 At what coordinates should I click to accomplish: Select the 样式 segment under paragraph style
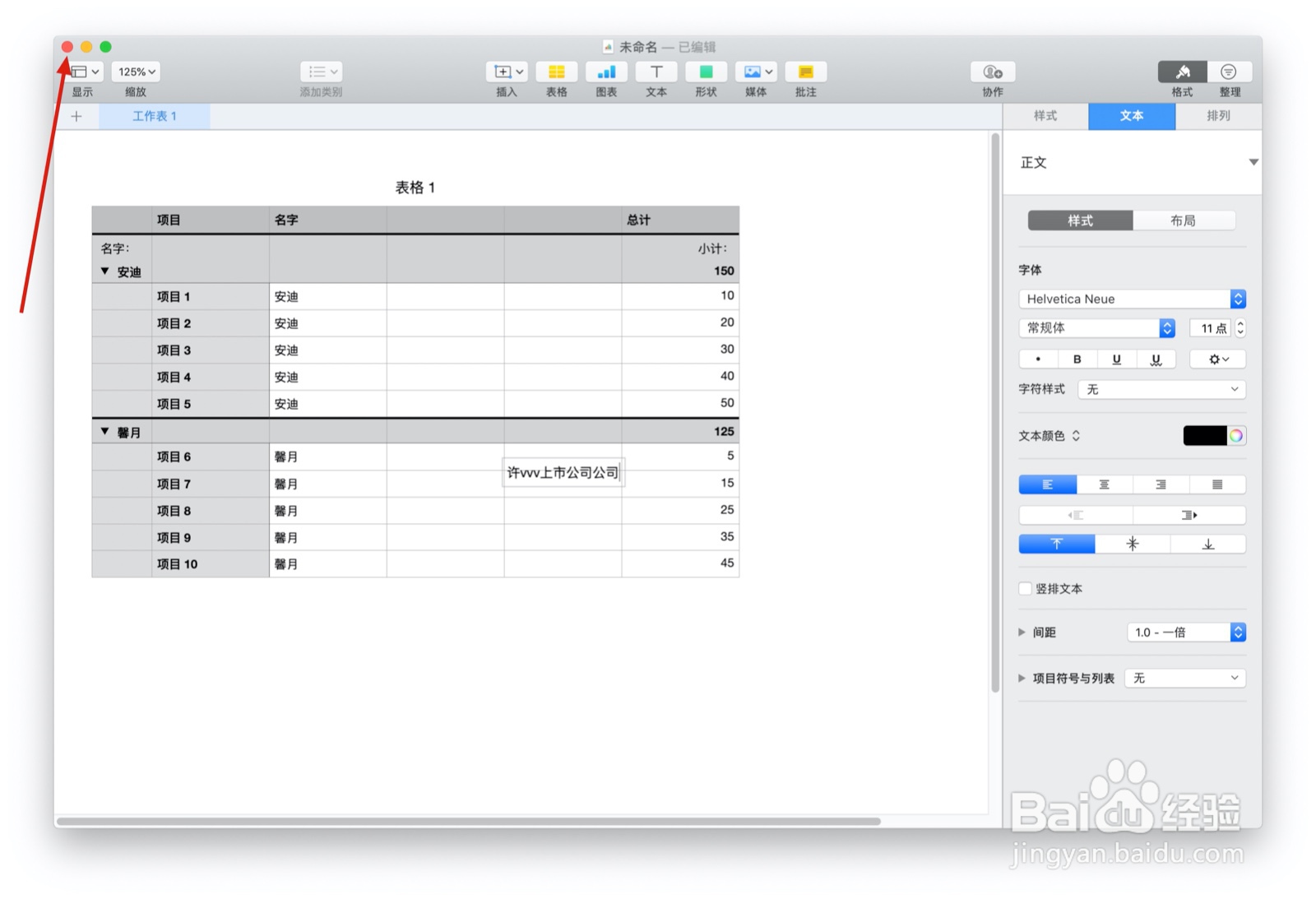point(1080,220)
